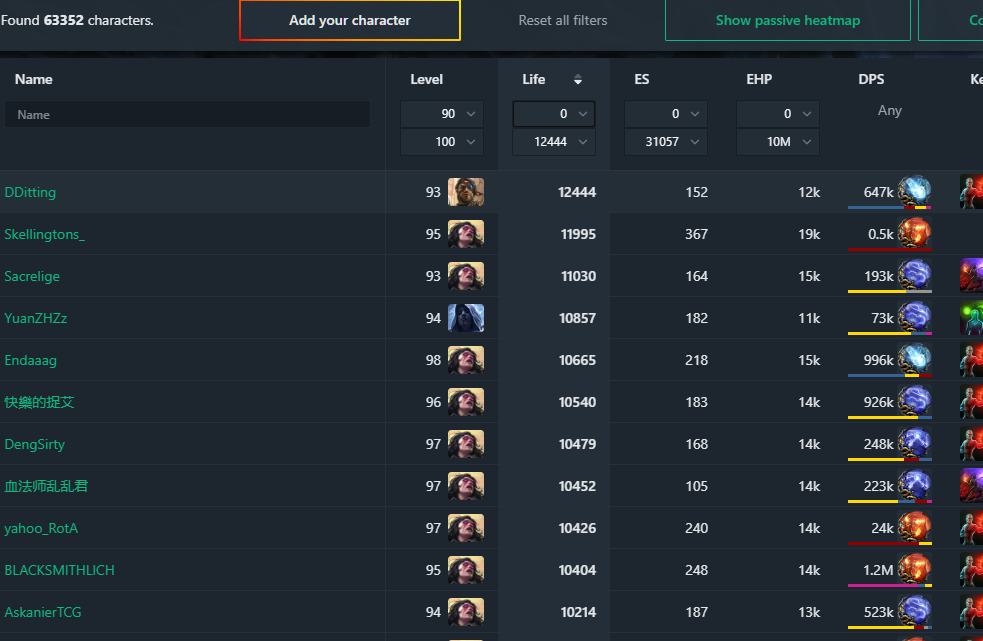Click BLACKSMITHLICH's class portrait icon

click(x=466, y=570)
